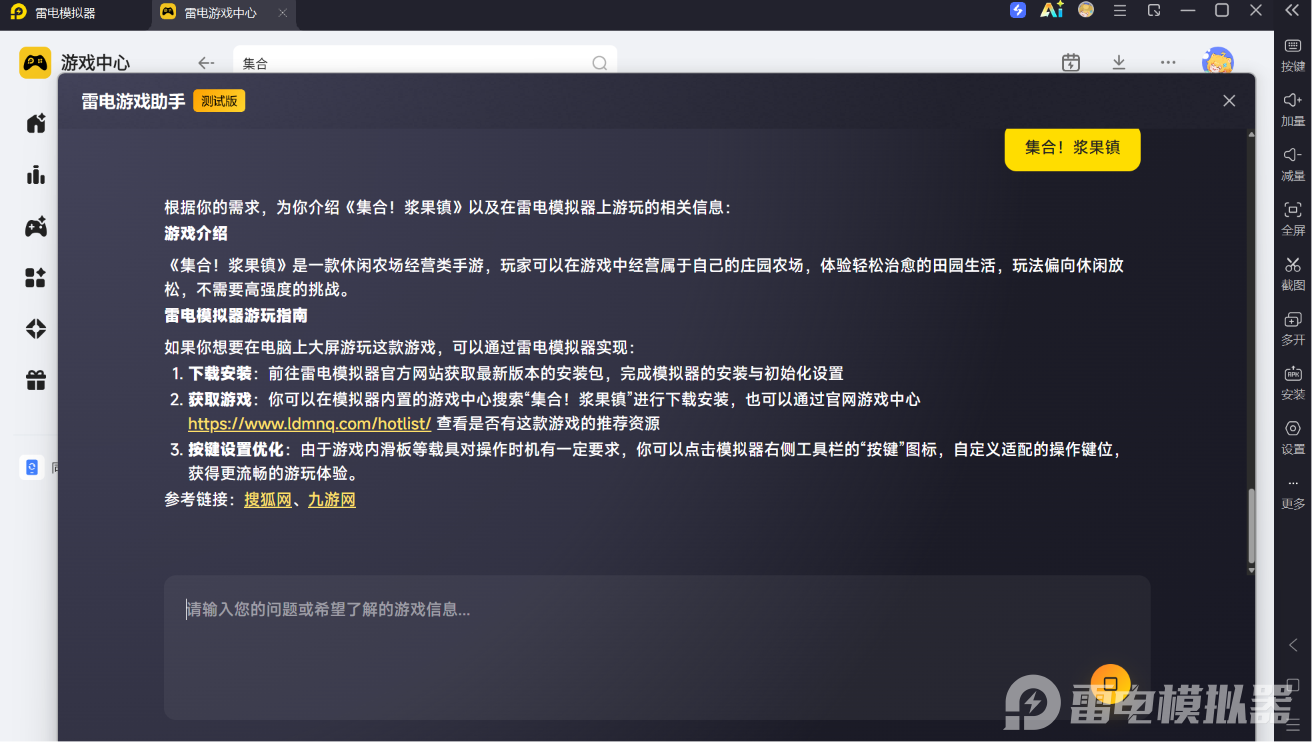Viewport: 1312px width, 742px height.
Task: Click the blue lightning icon in title bar
Action: point(1018,10)
